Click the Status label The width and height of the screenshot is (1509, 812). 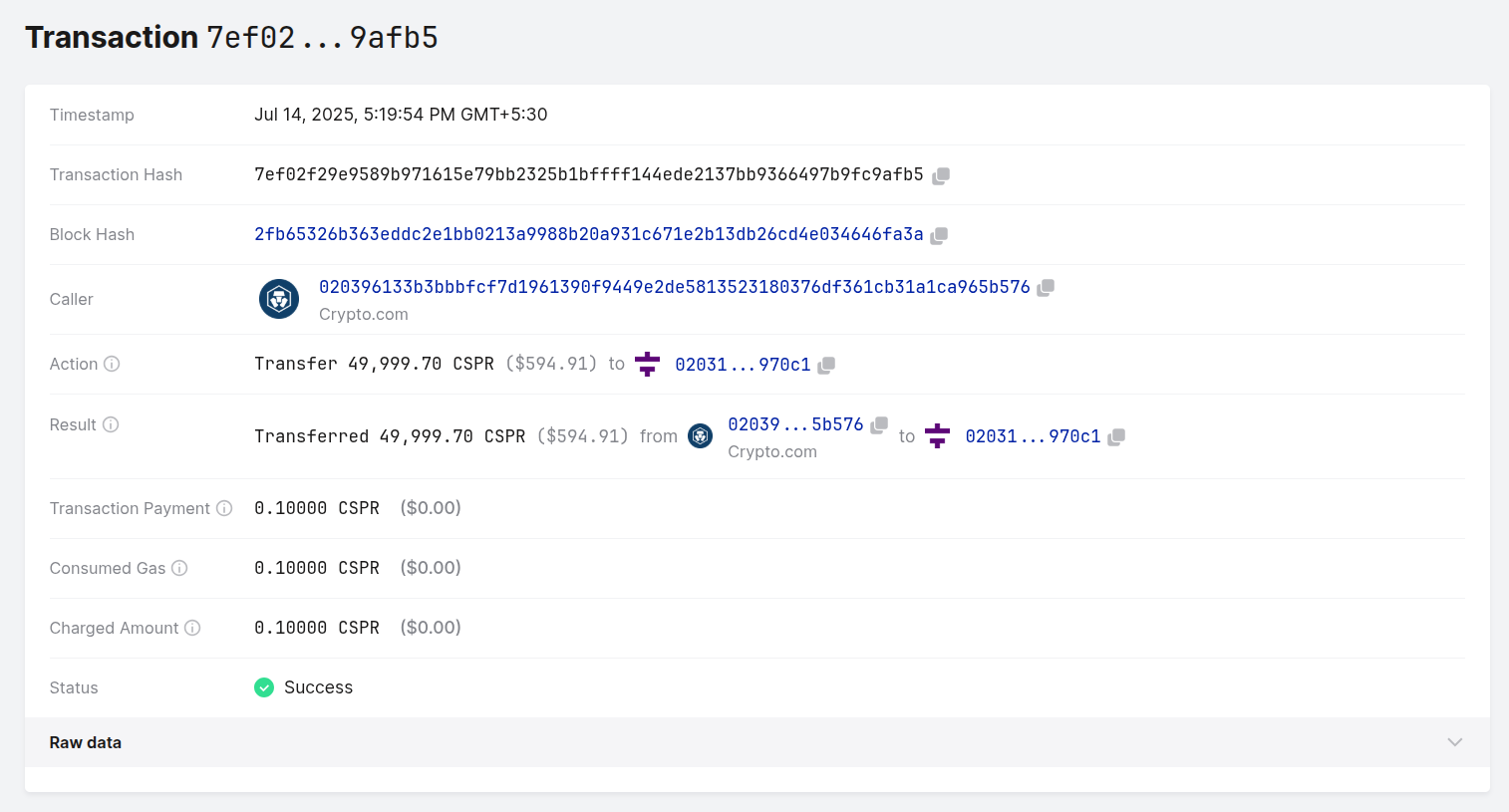74,687
